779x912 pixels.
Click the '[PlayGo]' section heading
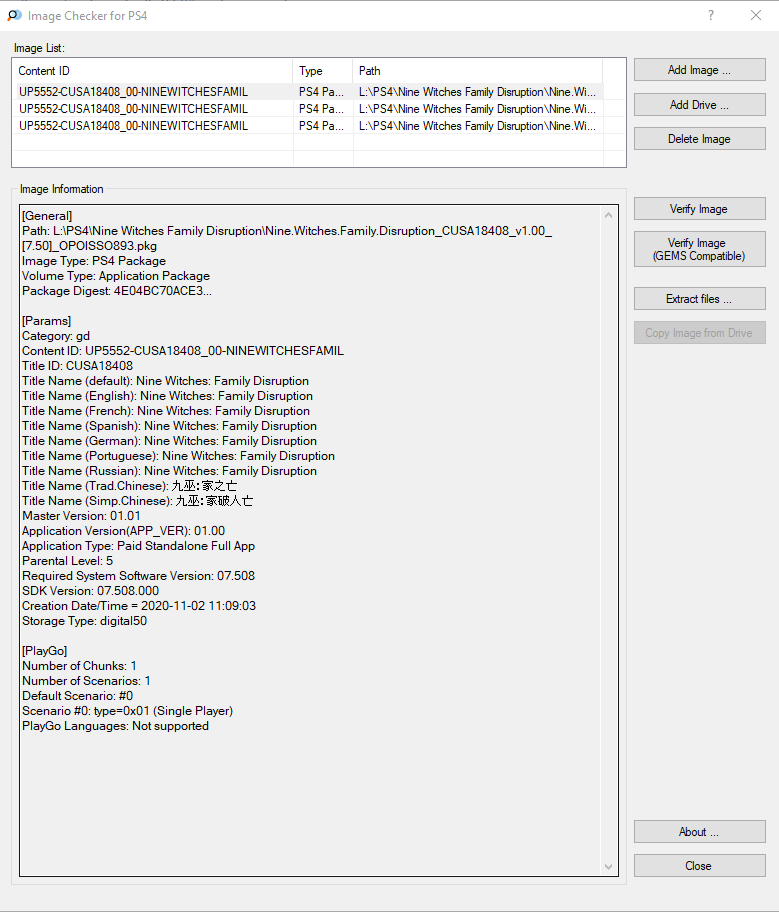45,651
